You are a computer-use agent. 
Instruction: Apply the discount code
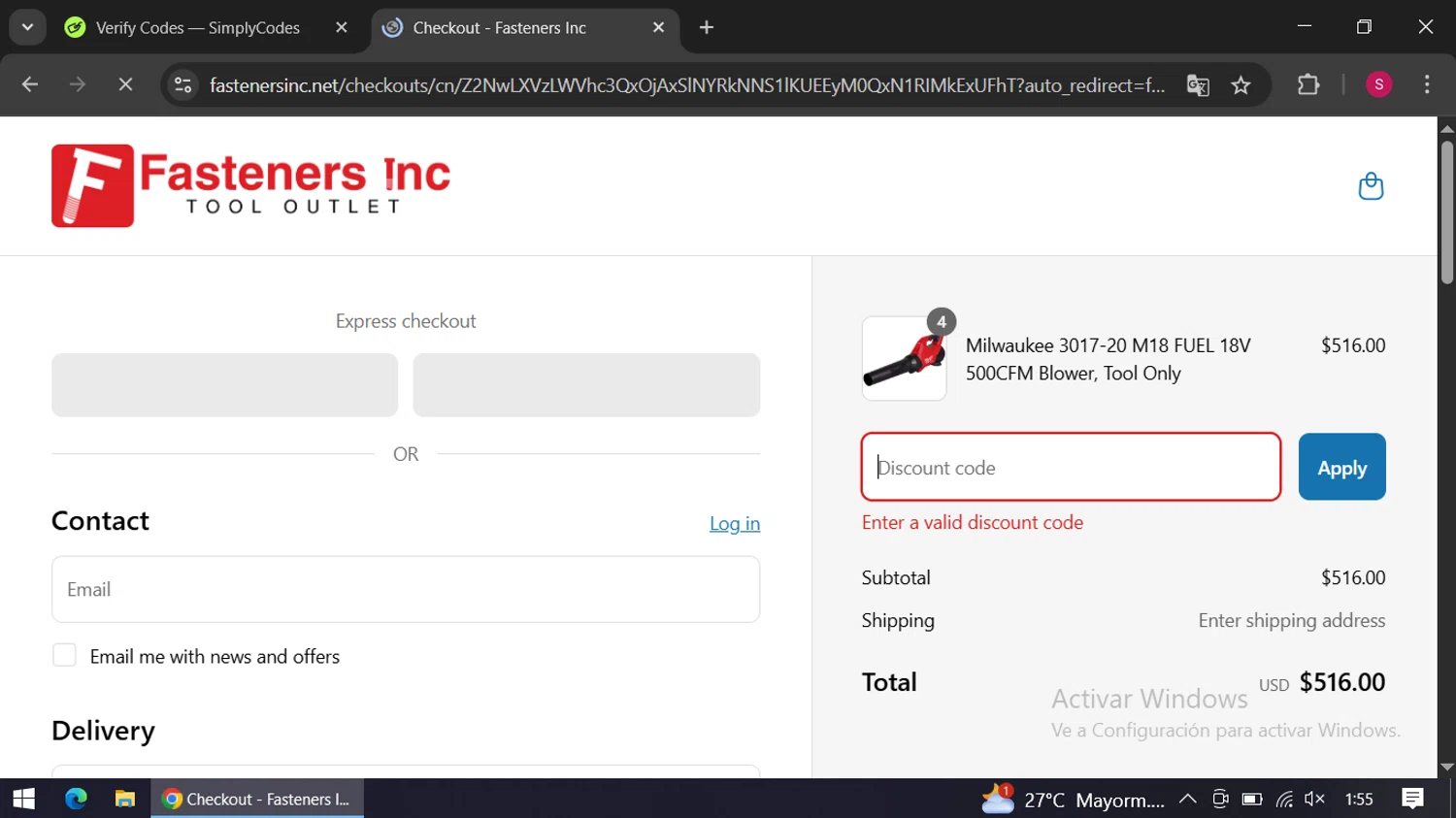point(1341,467)
